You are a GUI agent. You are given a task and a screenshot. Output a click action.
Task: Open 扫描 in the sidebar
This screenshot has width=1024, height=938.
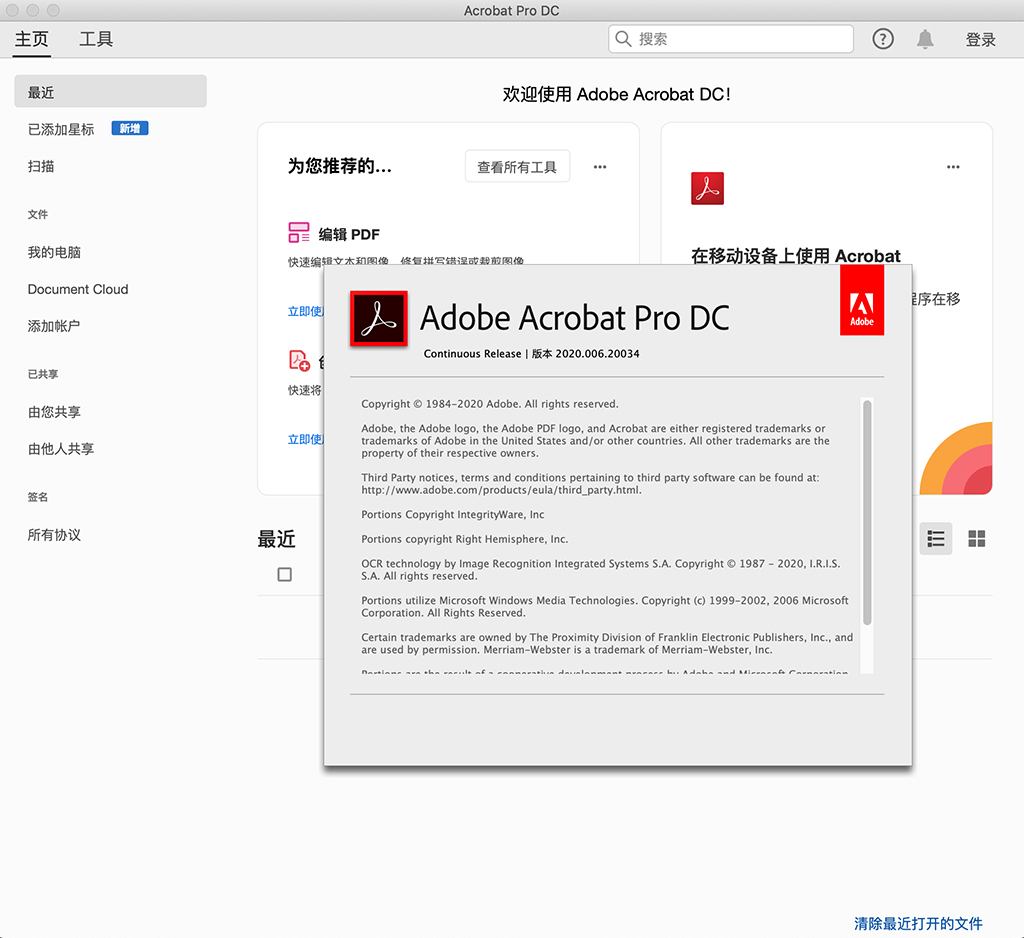click(x=40, y=166)
